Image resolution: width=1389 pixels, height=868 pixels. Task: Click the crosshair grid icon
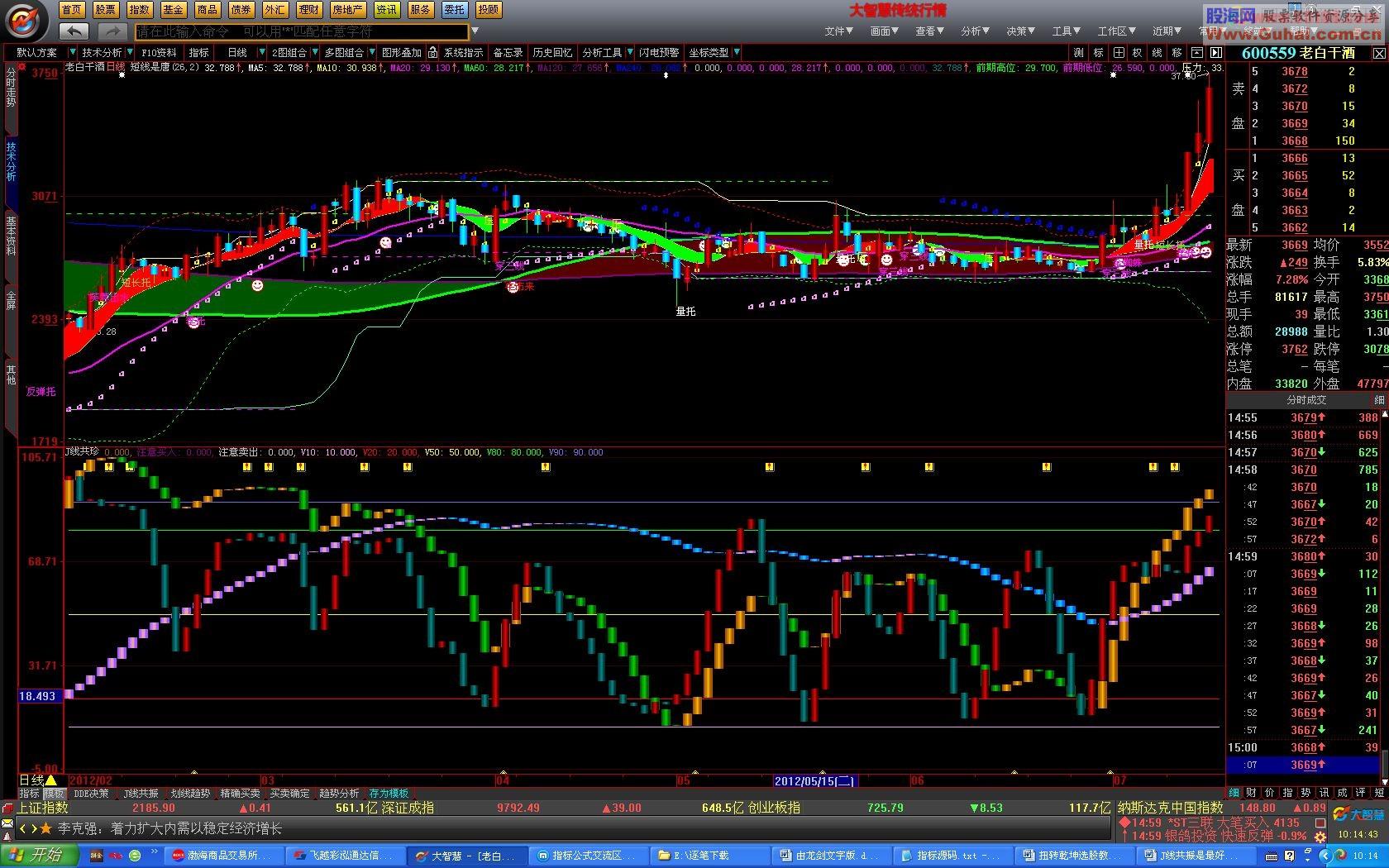click(x=1118, y=52)
